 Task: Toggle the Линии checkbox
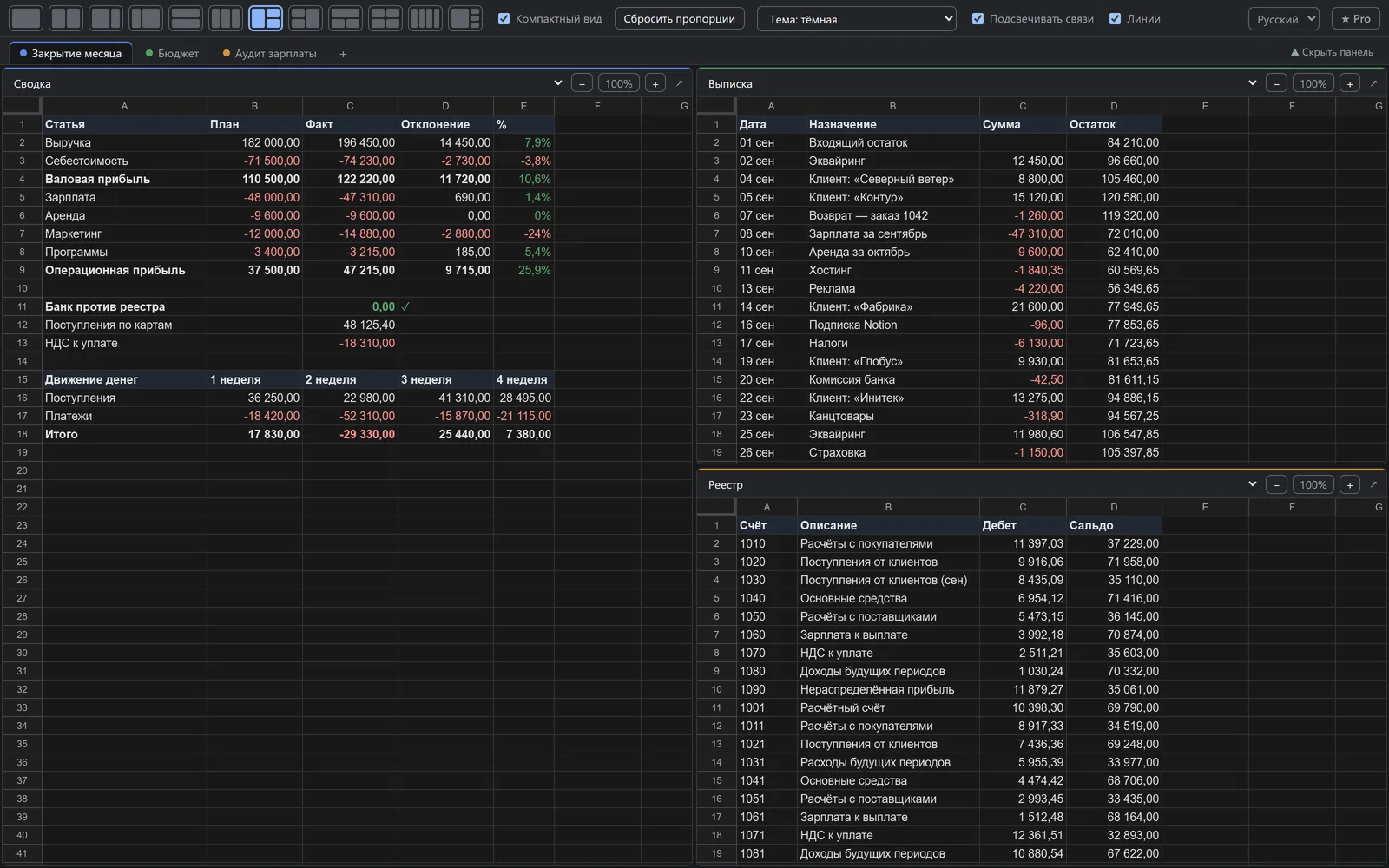point(1115,18)
